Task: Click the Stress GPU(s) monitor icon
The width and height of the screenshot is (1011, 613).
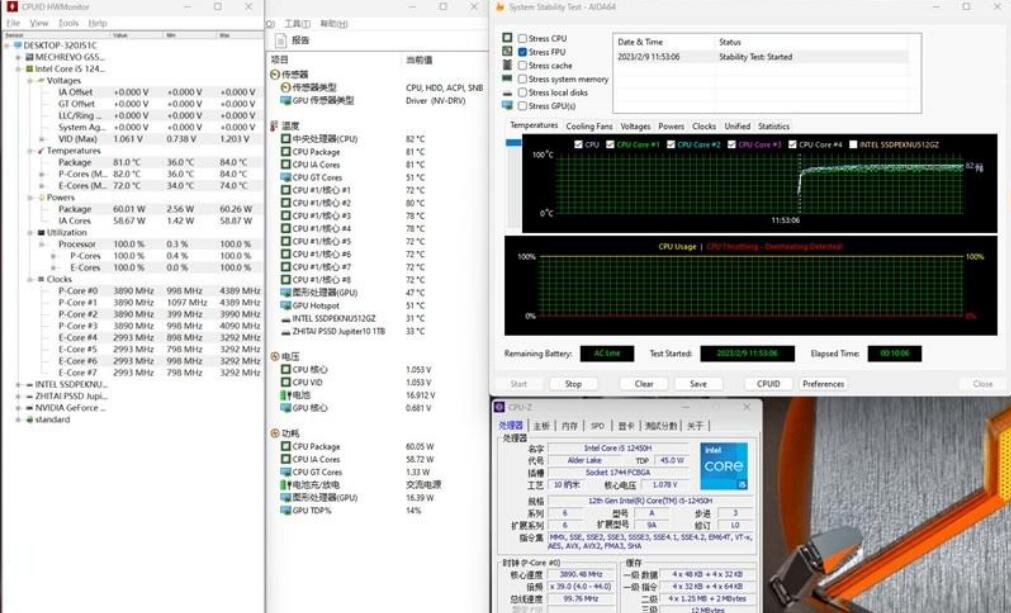Action: [508, 106]
